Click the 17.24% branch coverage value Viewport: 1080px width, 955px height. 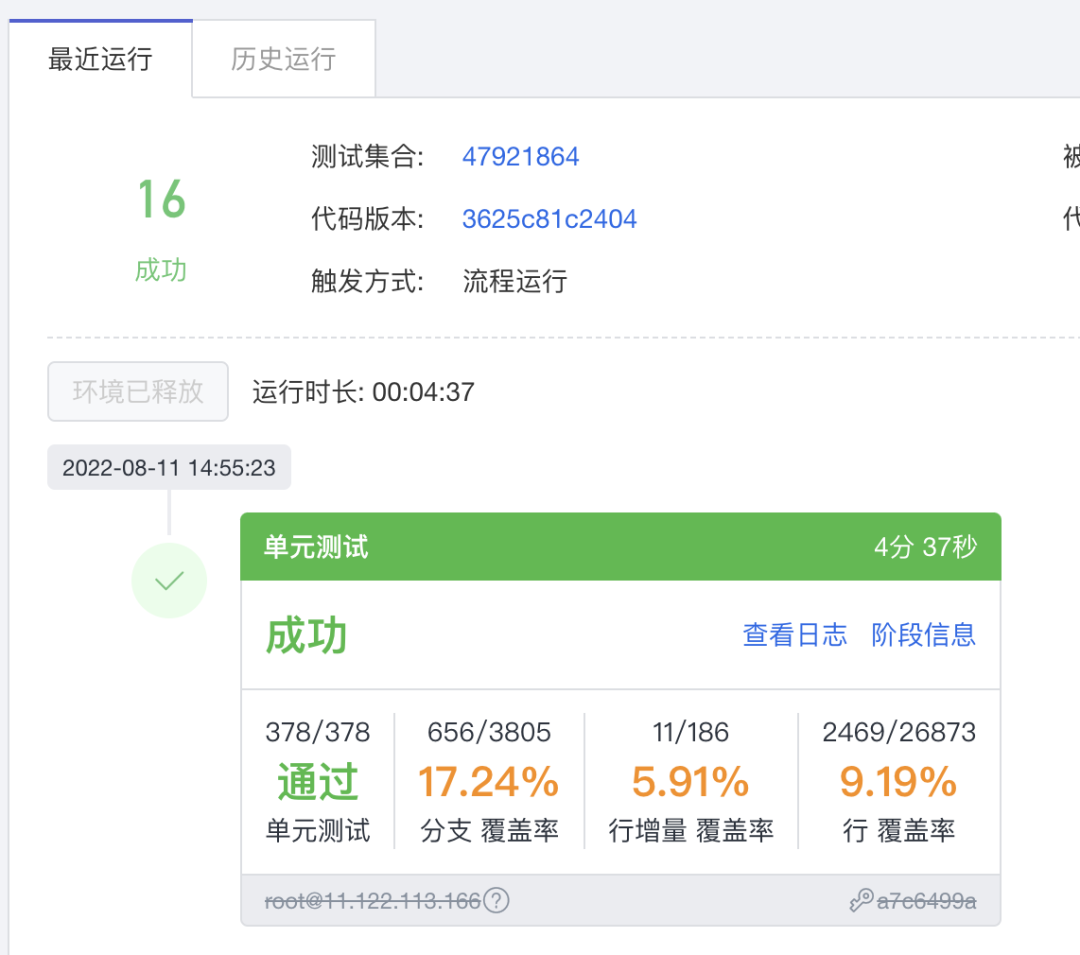(488, 782)
